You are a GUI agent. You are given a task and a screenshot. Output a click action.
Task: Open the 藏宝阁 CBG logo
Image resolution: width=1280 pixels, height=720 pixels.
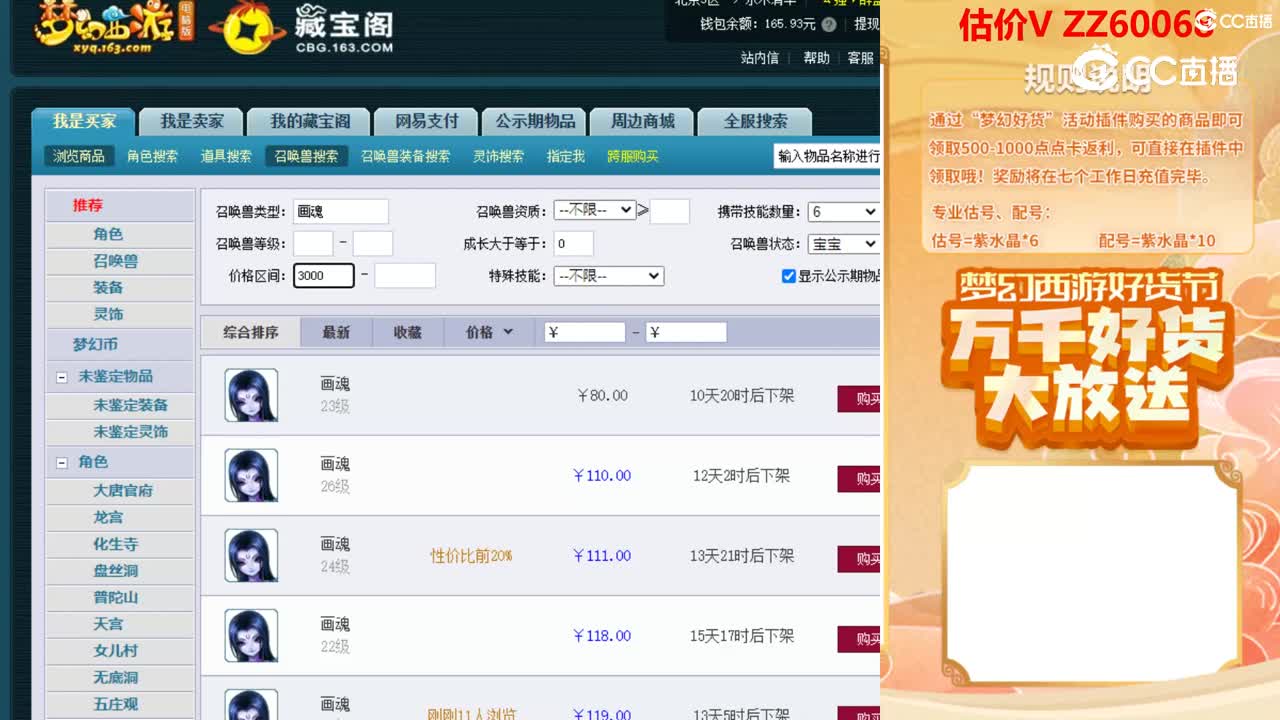coord(302,28)
